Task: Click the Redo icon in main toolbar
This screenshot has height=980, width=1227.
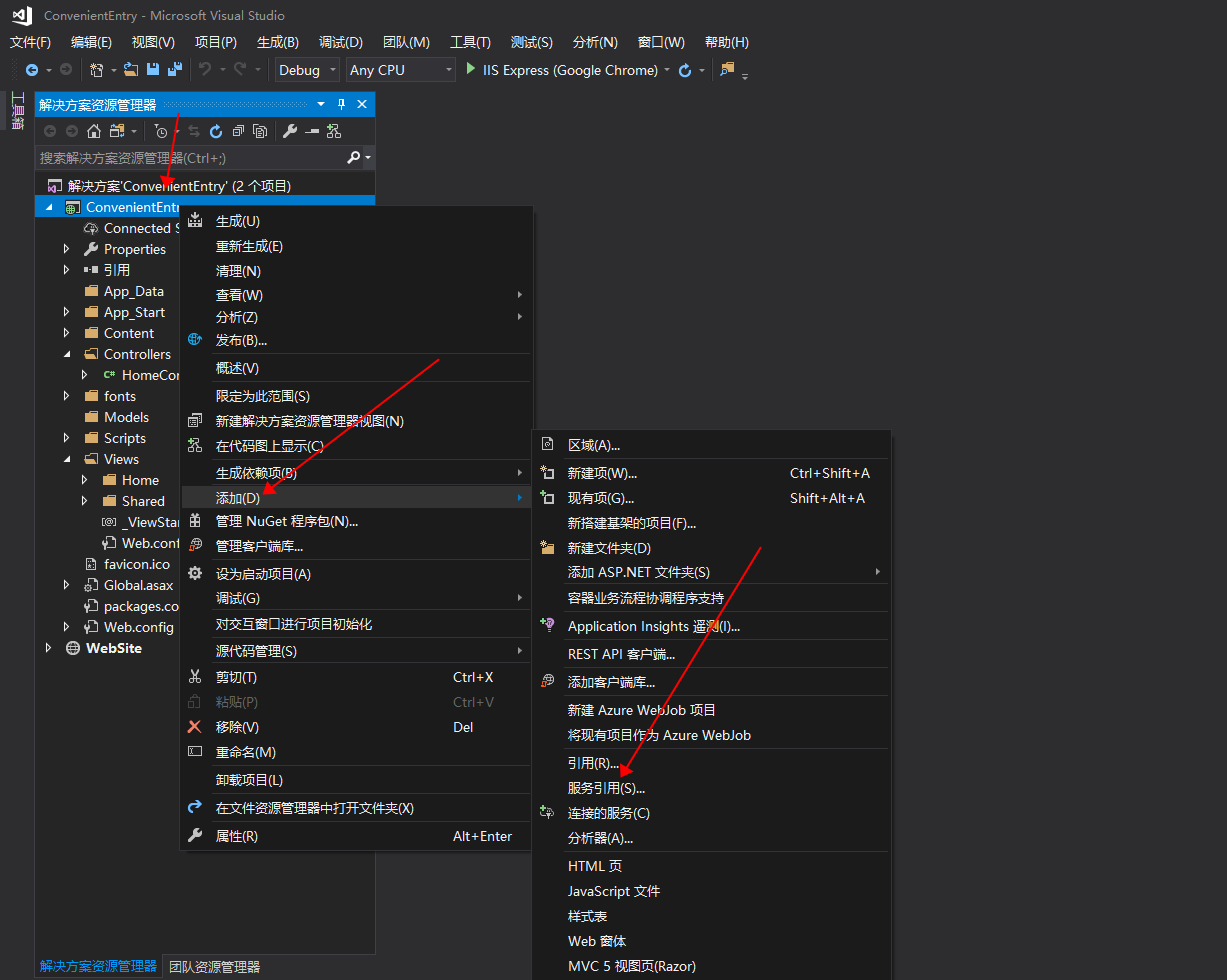Action: 239,70
